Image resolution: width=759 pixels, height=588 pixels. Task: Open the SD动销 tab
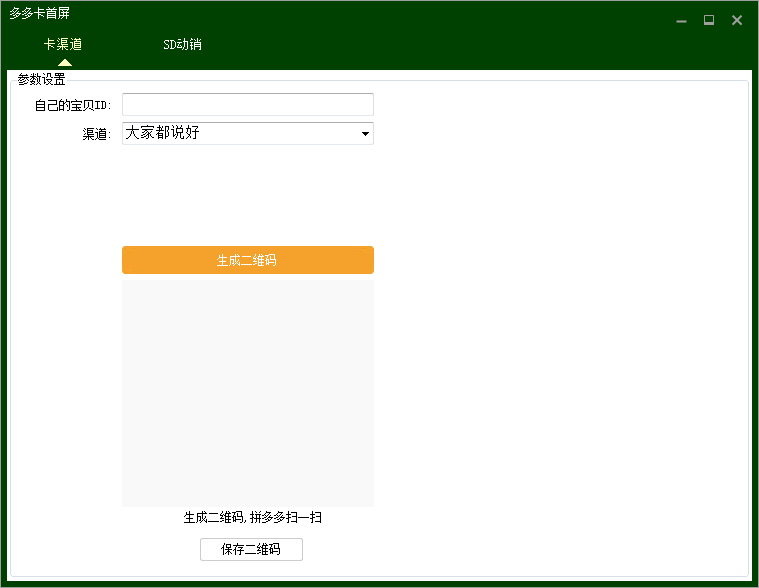point(182,45)
